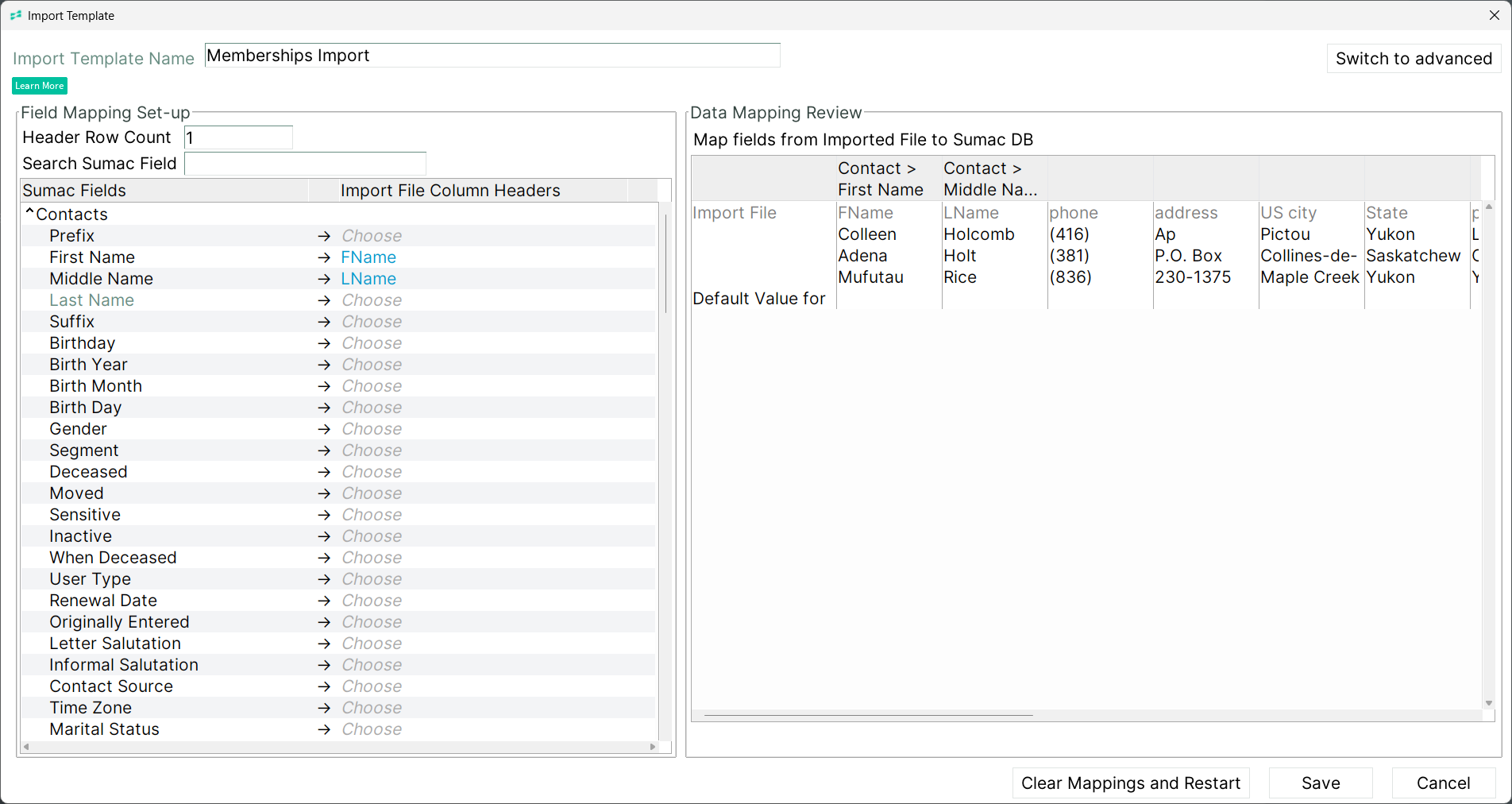This screenshot has width=1512, height=804.
Task: Click the arrow icon beside Originally Entered
Action: pyautogui.click(x=324, y=622)
